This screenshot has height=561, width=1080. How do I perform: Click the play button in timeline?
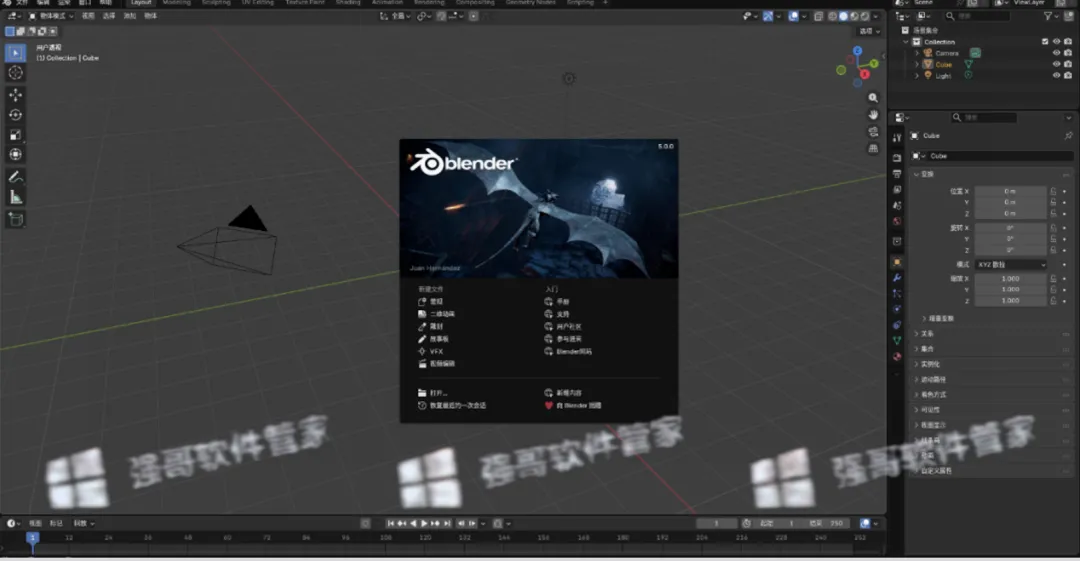(424, 524)
